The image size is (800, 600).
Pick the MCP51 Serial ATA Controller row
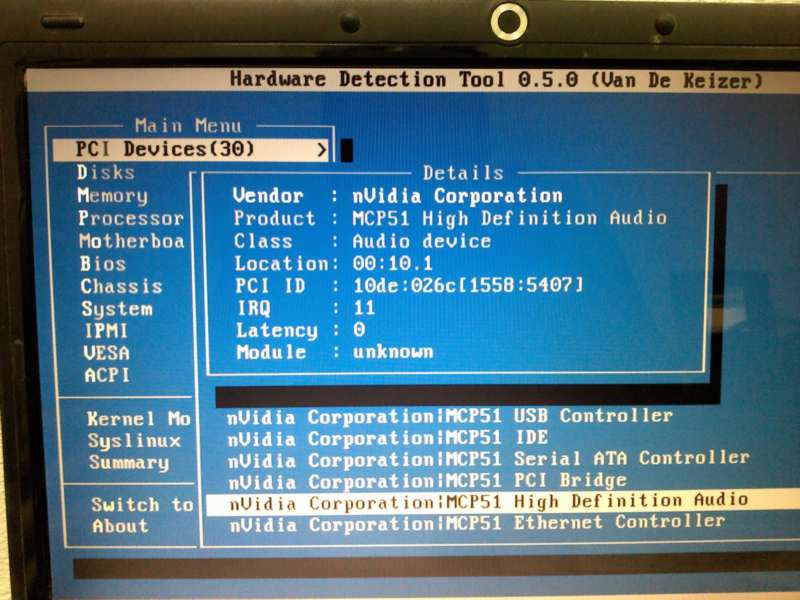488,459
